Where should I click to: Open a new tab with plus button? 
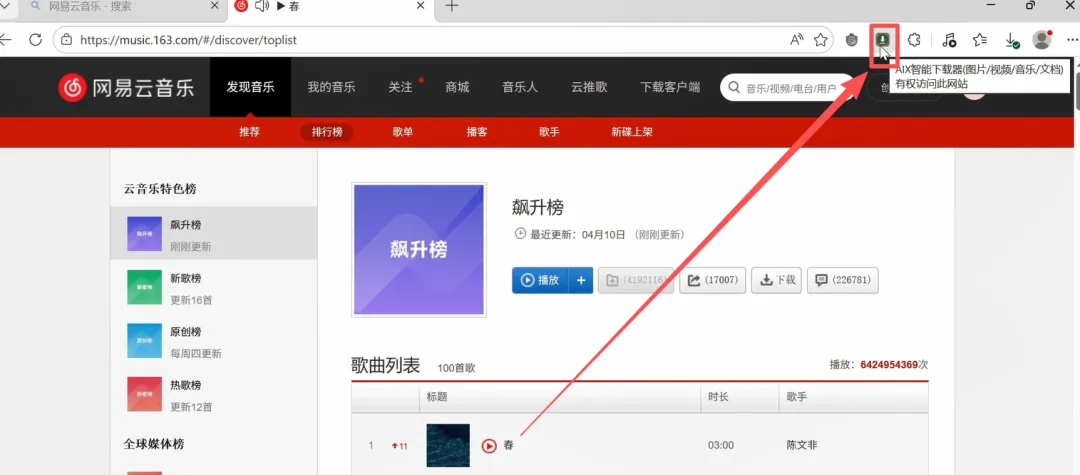tap(452, 6)
